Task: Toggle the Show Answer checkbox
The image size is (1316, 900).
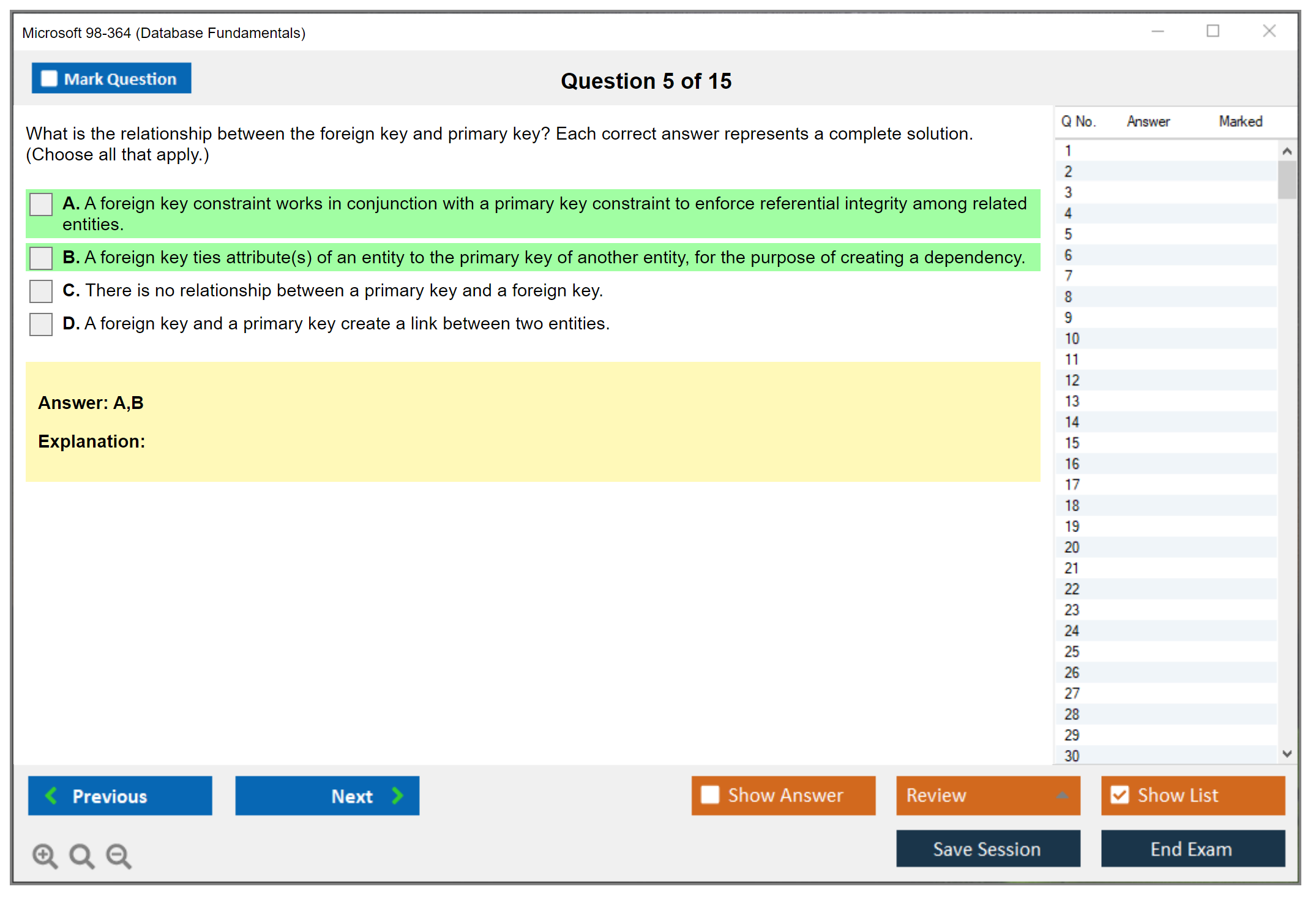Action: (710, 795)
